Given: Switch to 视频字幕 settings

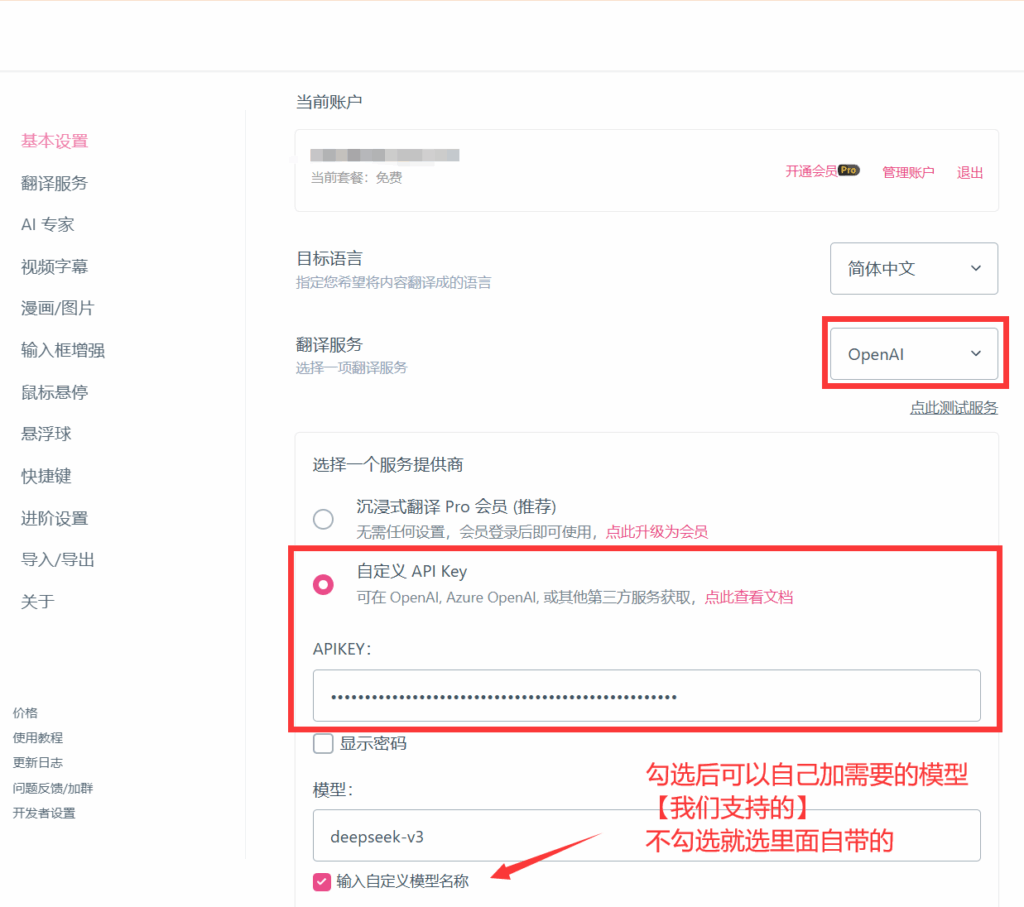Looking at the screenshot, I should coord(55,267).
